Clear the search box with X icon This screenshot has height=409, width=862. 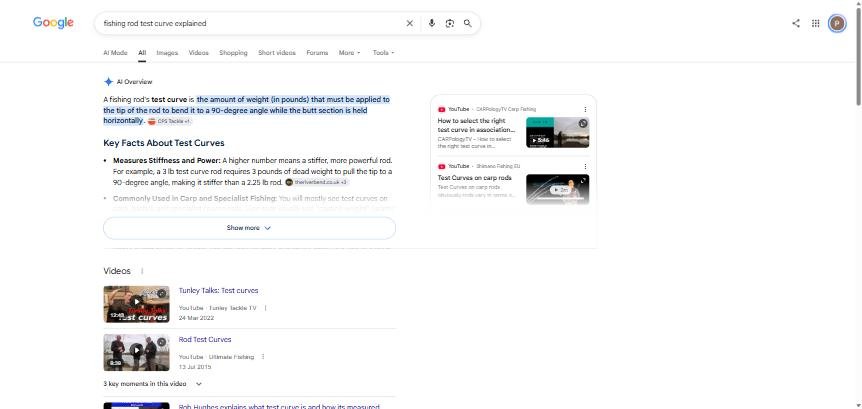410,23
